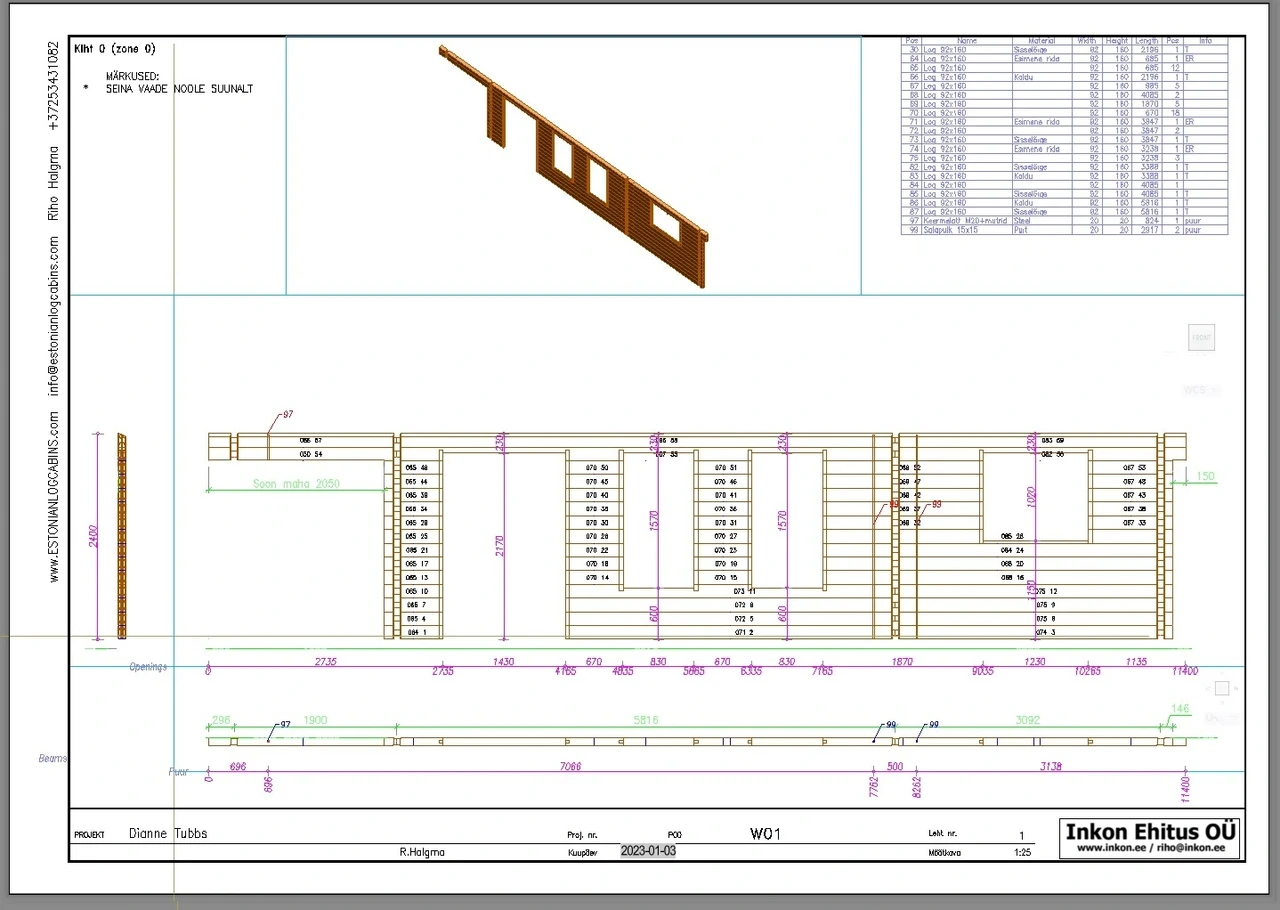Select the Beams row label
The height and width of the screenshot is (910, 1280).
(53, 759)
